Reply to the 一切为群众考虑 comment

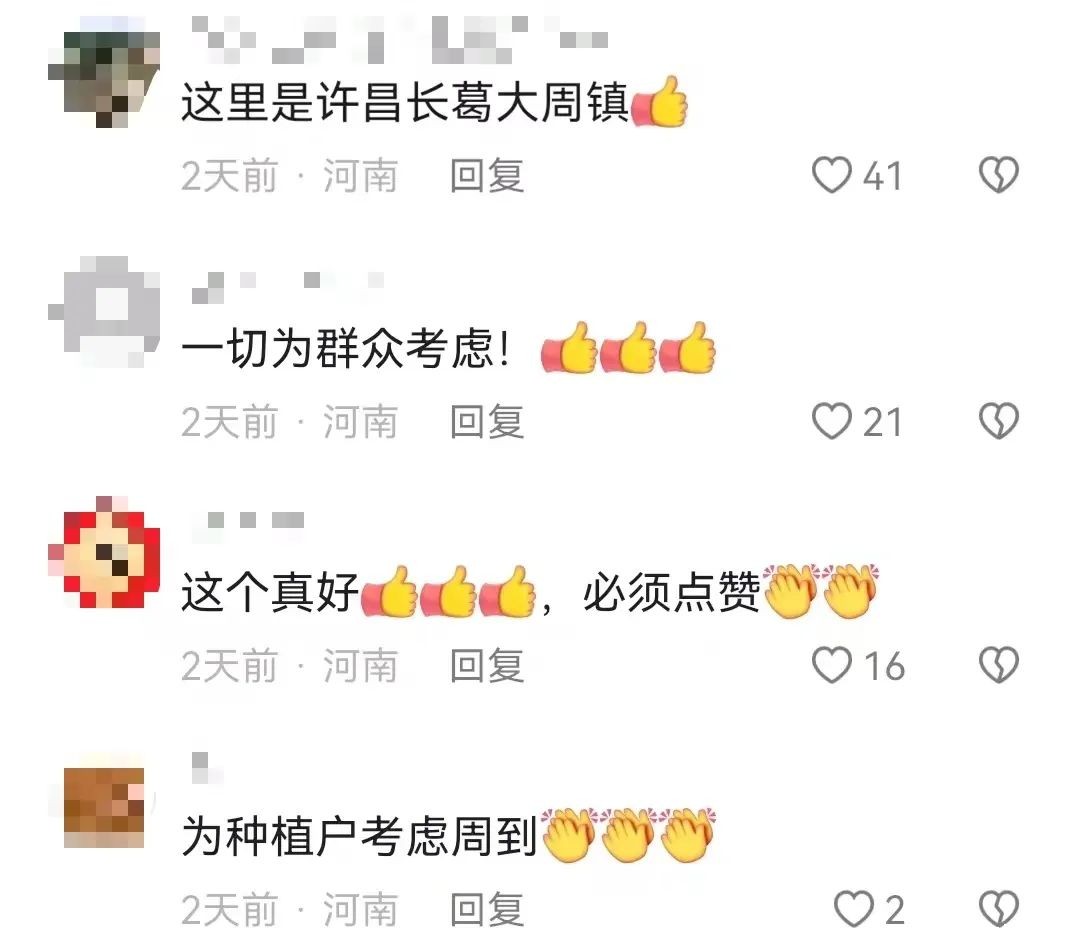(487, 422)
